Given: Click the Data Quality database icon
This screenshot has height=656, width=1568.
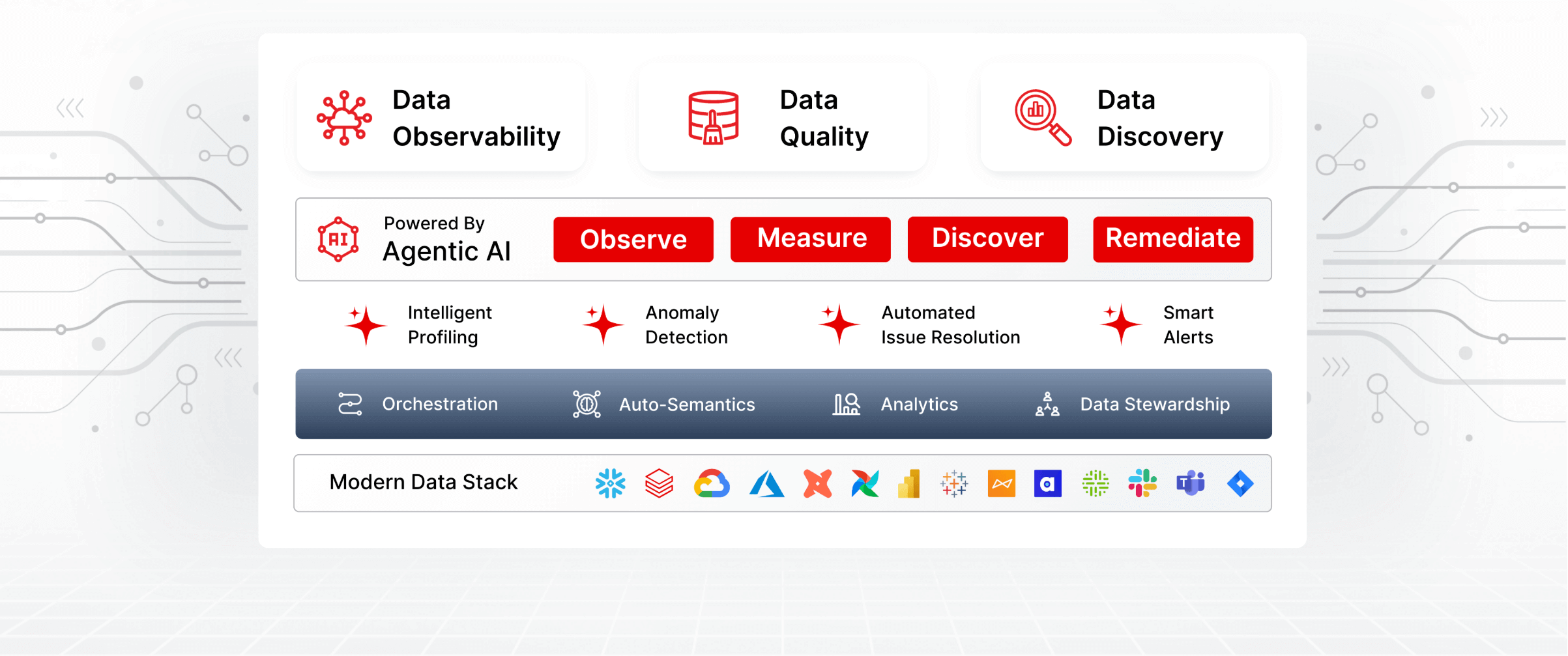Looking at the screenshot, I should pos(713,117).
